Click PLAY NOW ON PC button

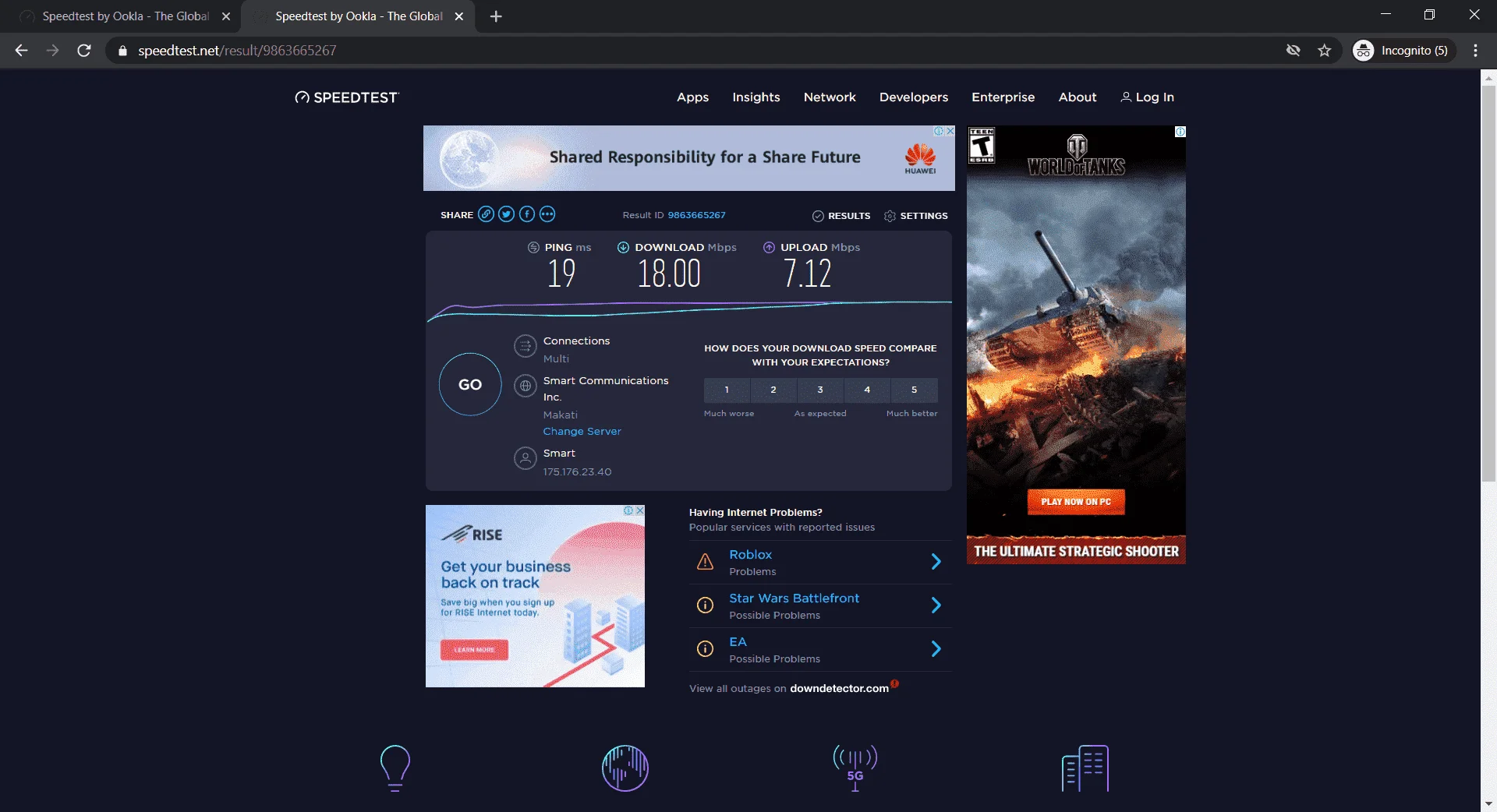click(x=1076, y=502)
